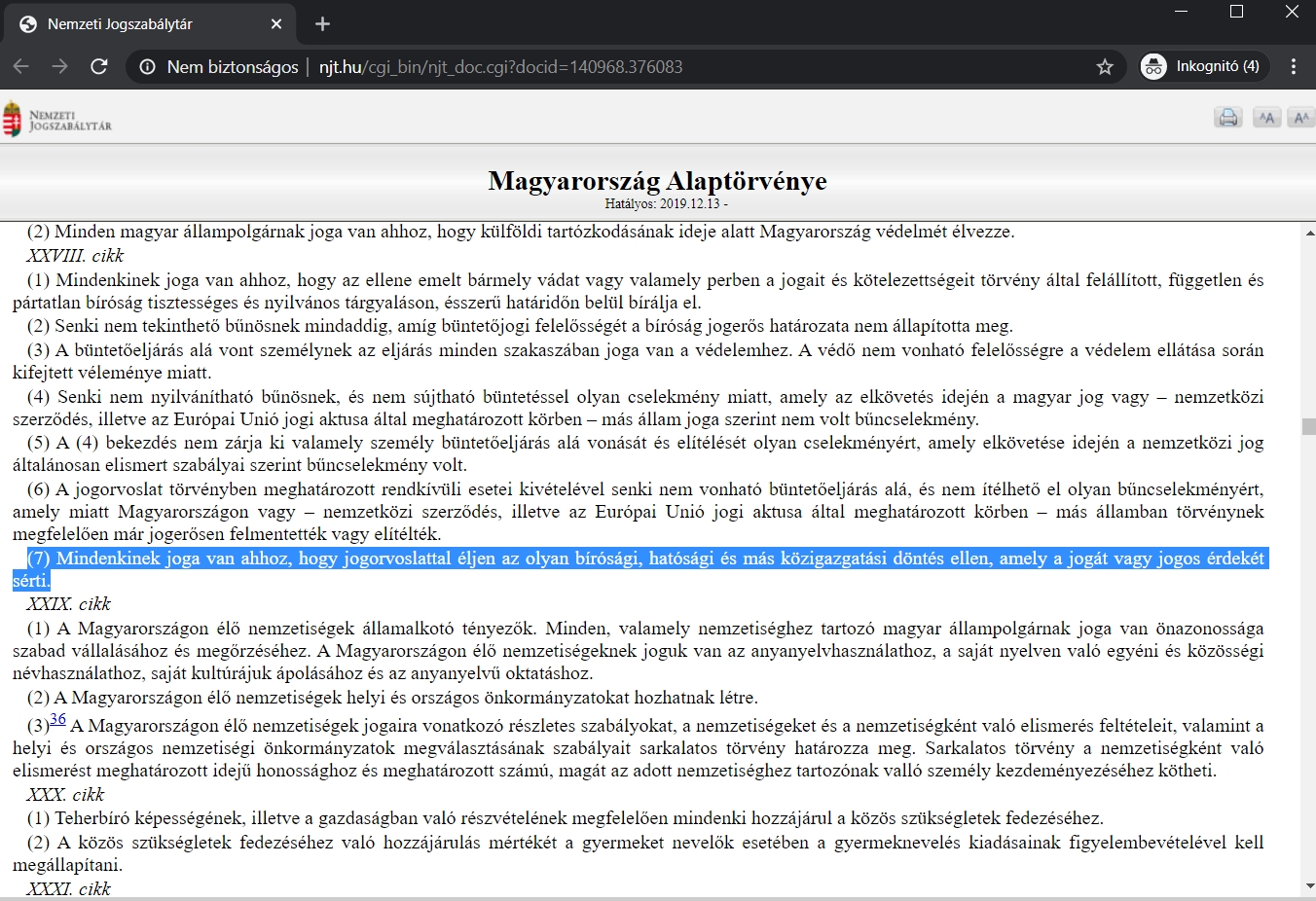The height and width of the screenshot is (901, 1316).
Task: Decrease font size with small A icon
Action: 1266,118
